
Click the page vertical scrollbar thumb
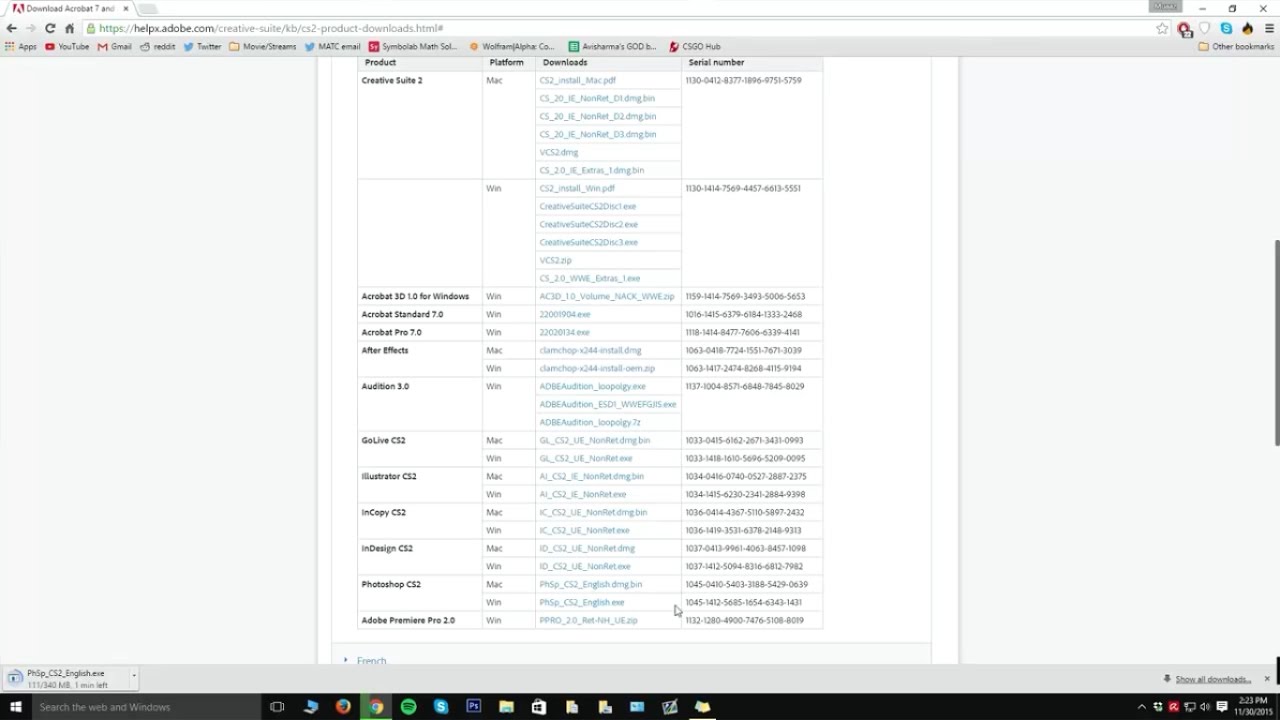click(x=1275, y=342)
